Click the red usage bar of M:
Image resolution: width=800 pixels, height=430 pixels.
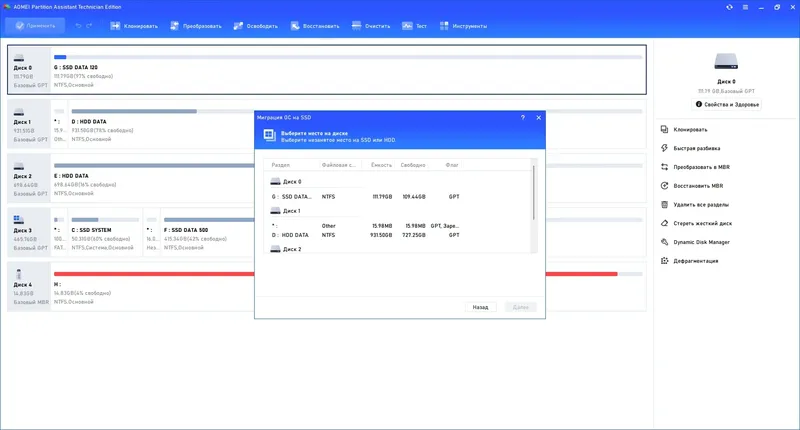click(154, 274)
